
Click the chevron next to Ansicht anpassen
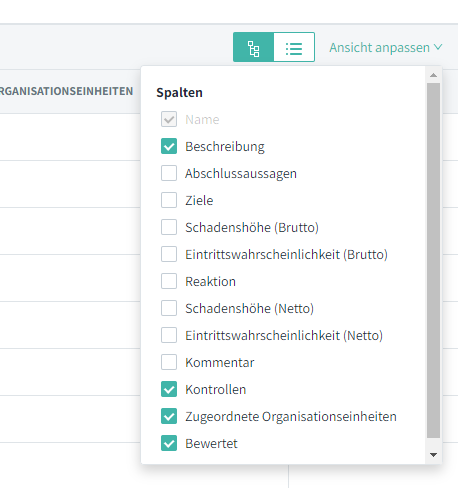438,47
